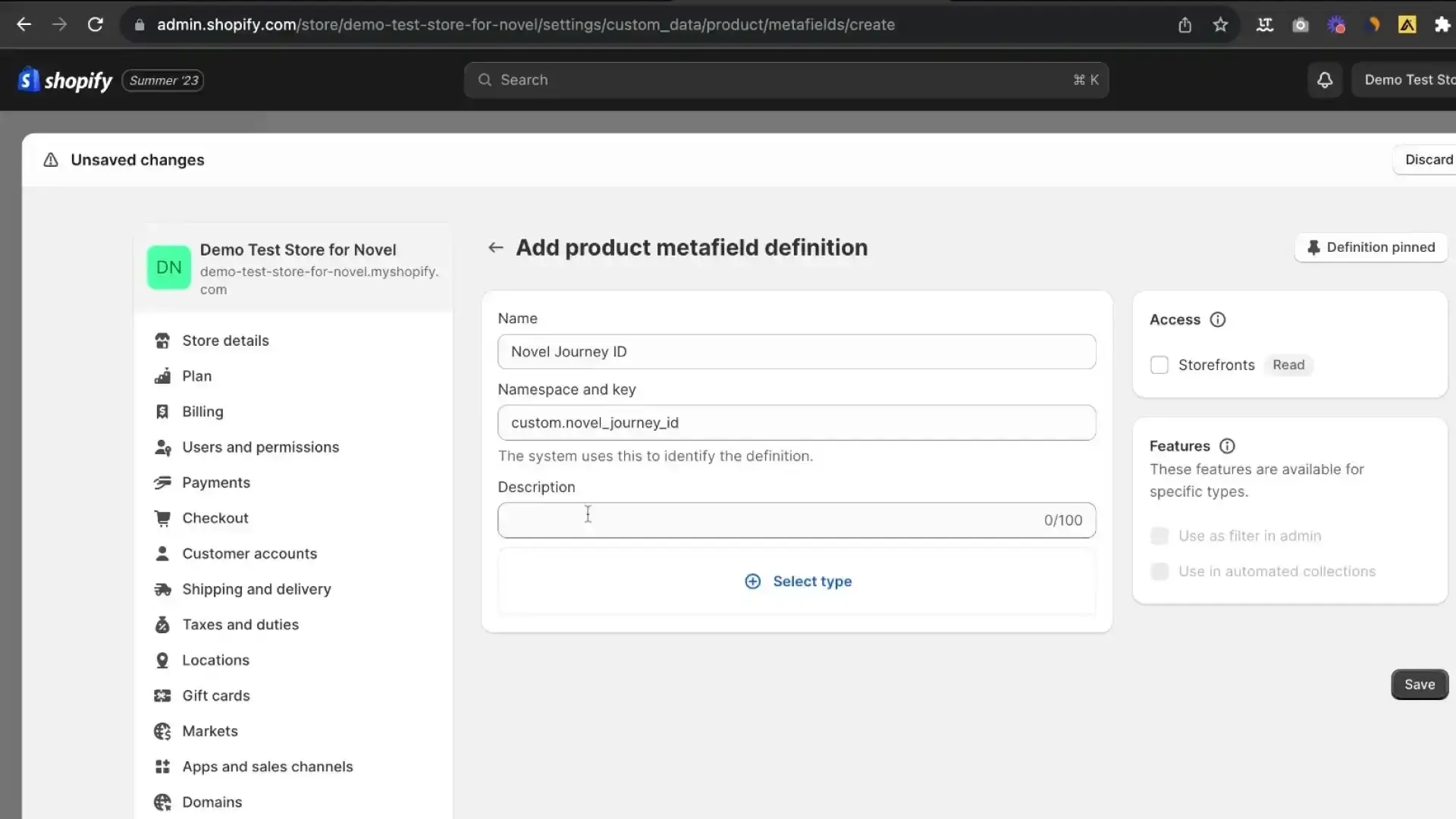Open the browser extensions puzzle icon

tap(1442, 24)
